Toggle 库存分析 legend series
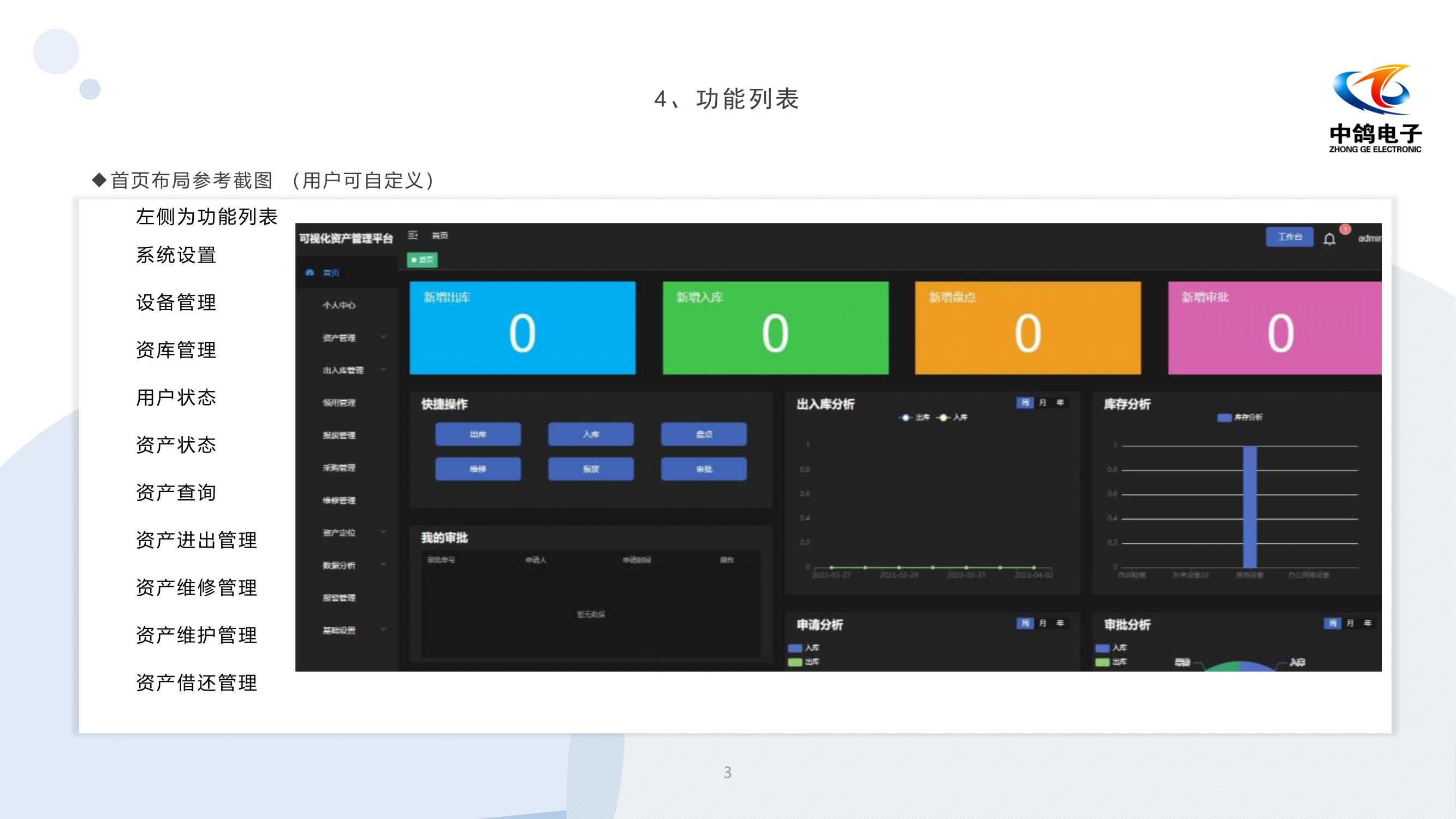The image size is (1456, 819). pyautogui.click(x=1239, y=417)
